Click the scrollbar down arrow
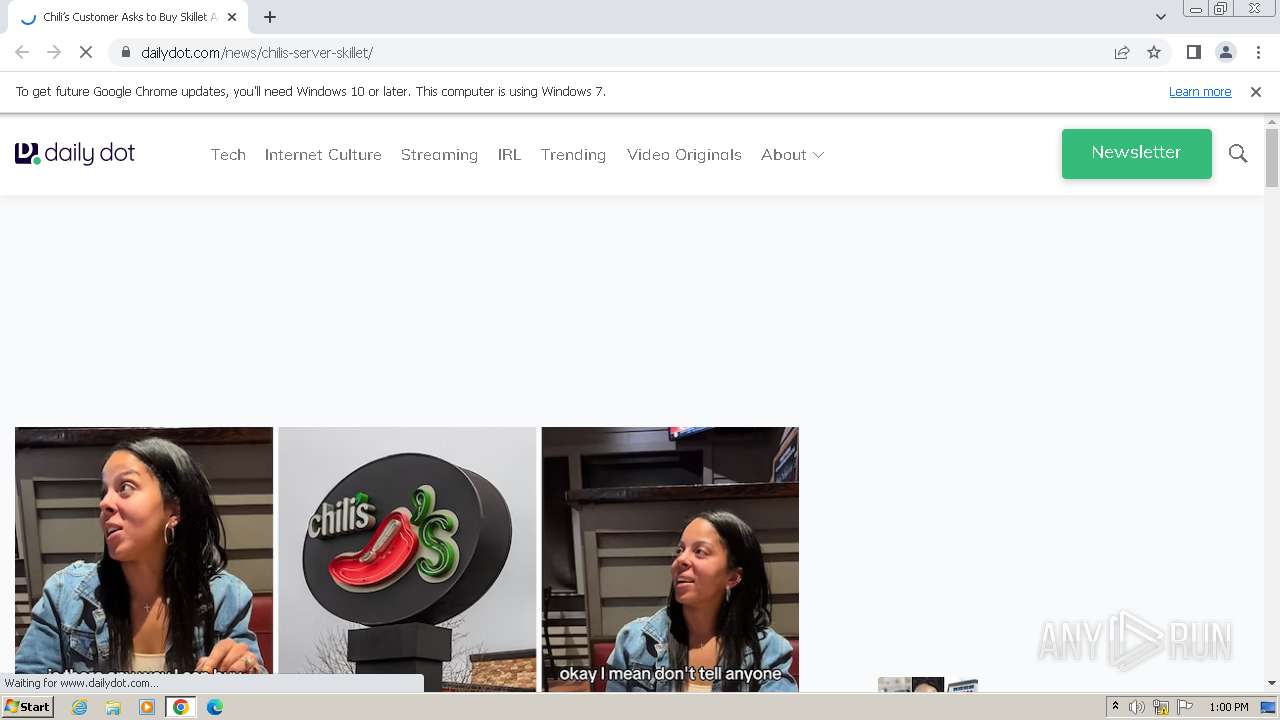This screenshot has width=1280, height=720. click(x=1272, y=683)
